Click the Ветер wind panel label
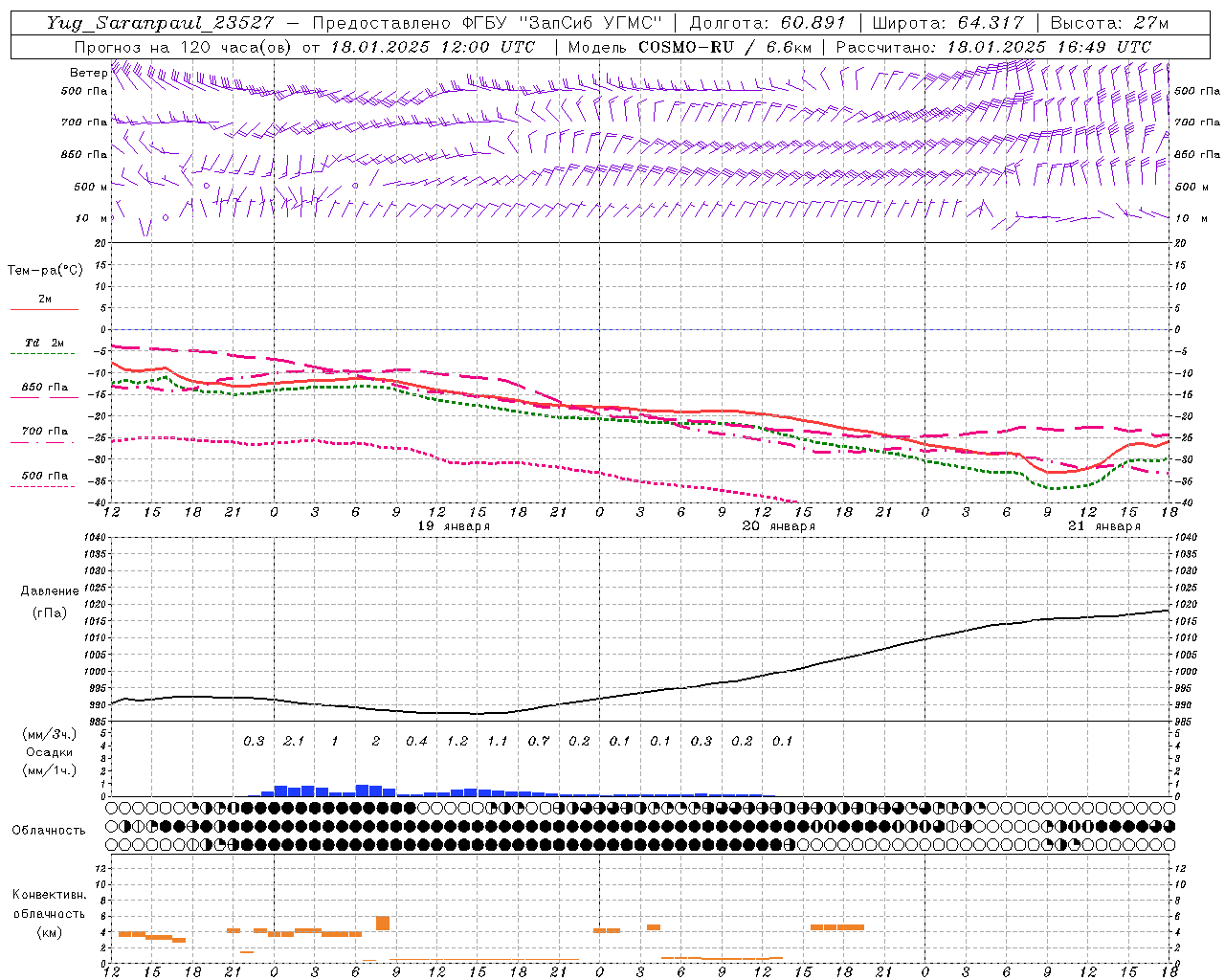Image resolution: width=1225 pixels, height=980 pixels. click(x=88, y=73)
